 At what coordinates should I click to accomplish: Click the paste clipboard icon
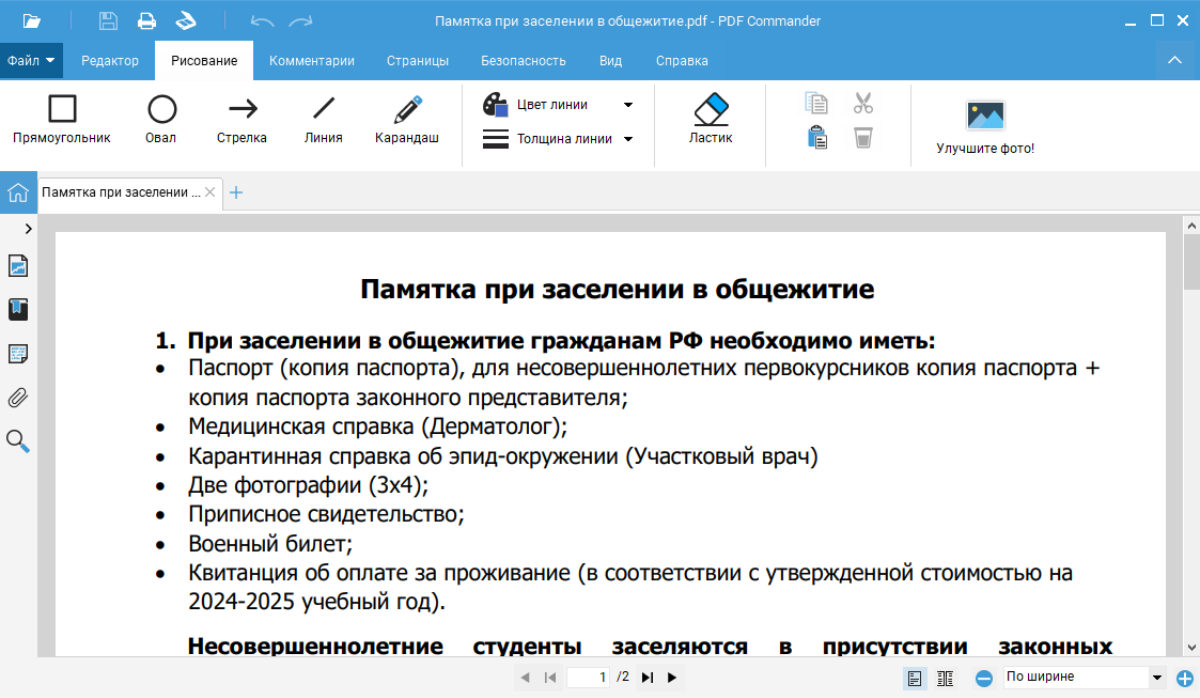pos(817,137)
